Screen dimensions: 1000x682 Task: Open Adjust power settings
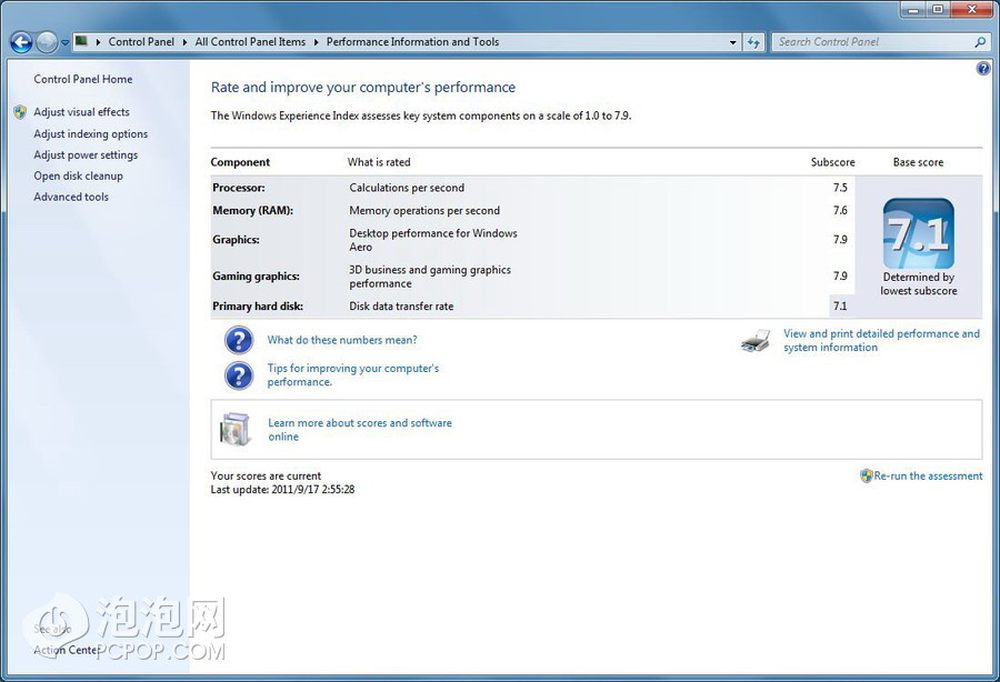[x=85, y=155]
